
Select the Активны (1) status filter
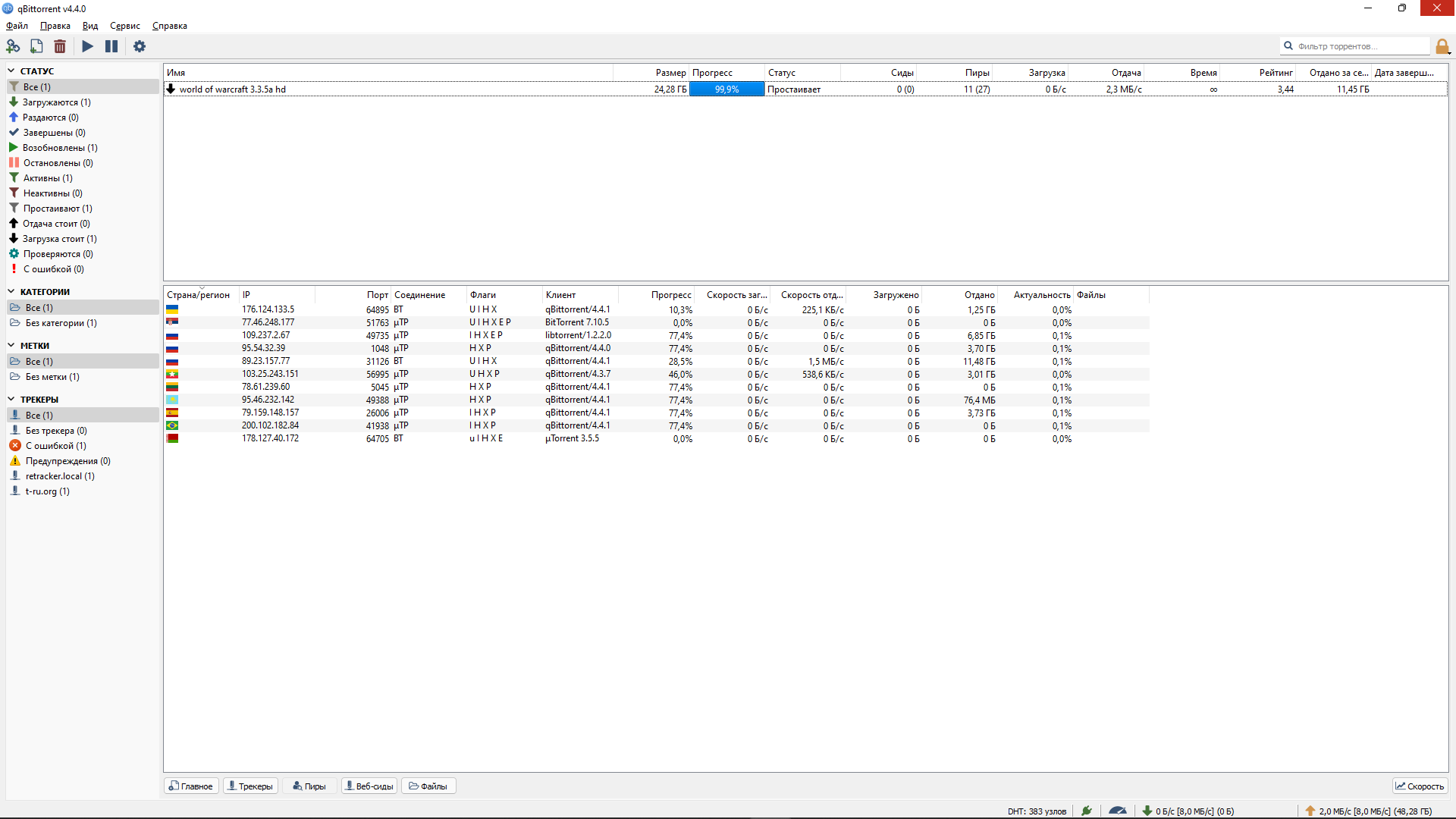(x=83, y=178)
